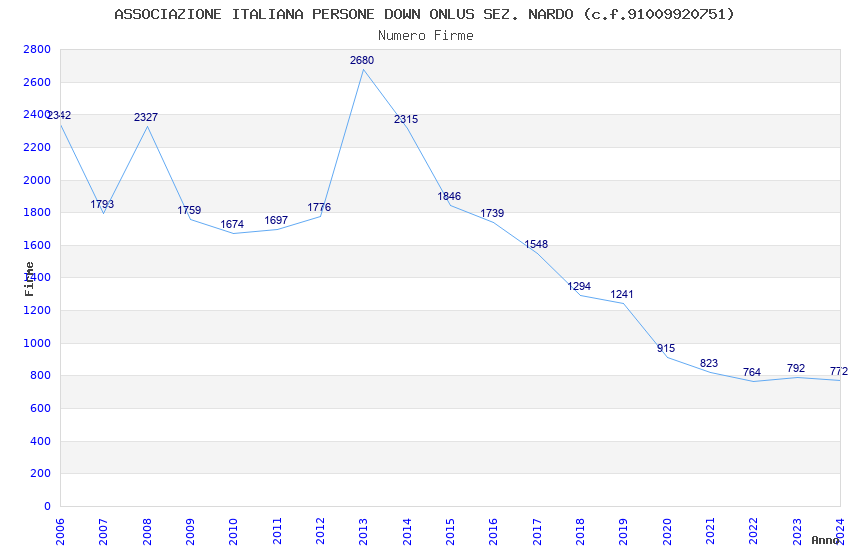Click the data label 1739
This screenshot has width=850, height=550.
492,213
